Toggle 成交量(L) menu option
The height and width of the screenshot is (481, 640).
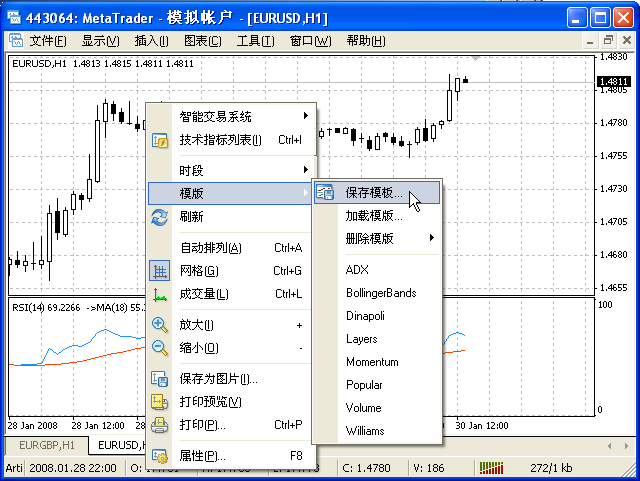(x=231, y=294)
